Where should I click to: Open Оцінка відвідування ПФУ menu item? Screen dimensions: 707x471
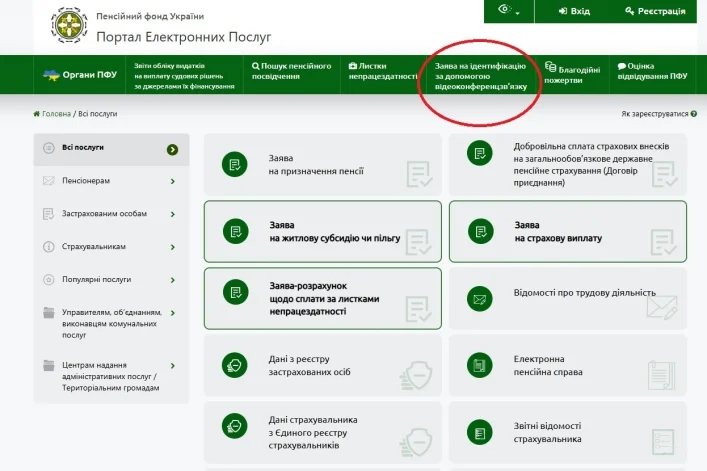[x=652, y=71]
